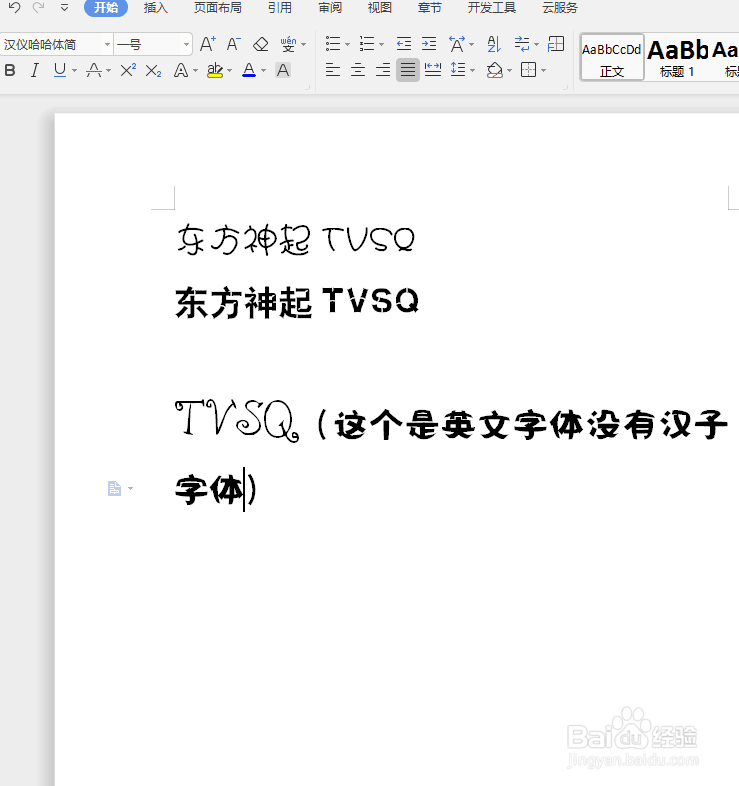This screenshot has height=786, width=739.
Task: Increase font size with A+ icon
Action: coord(208,44)
